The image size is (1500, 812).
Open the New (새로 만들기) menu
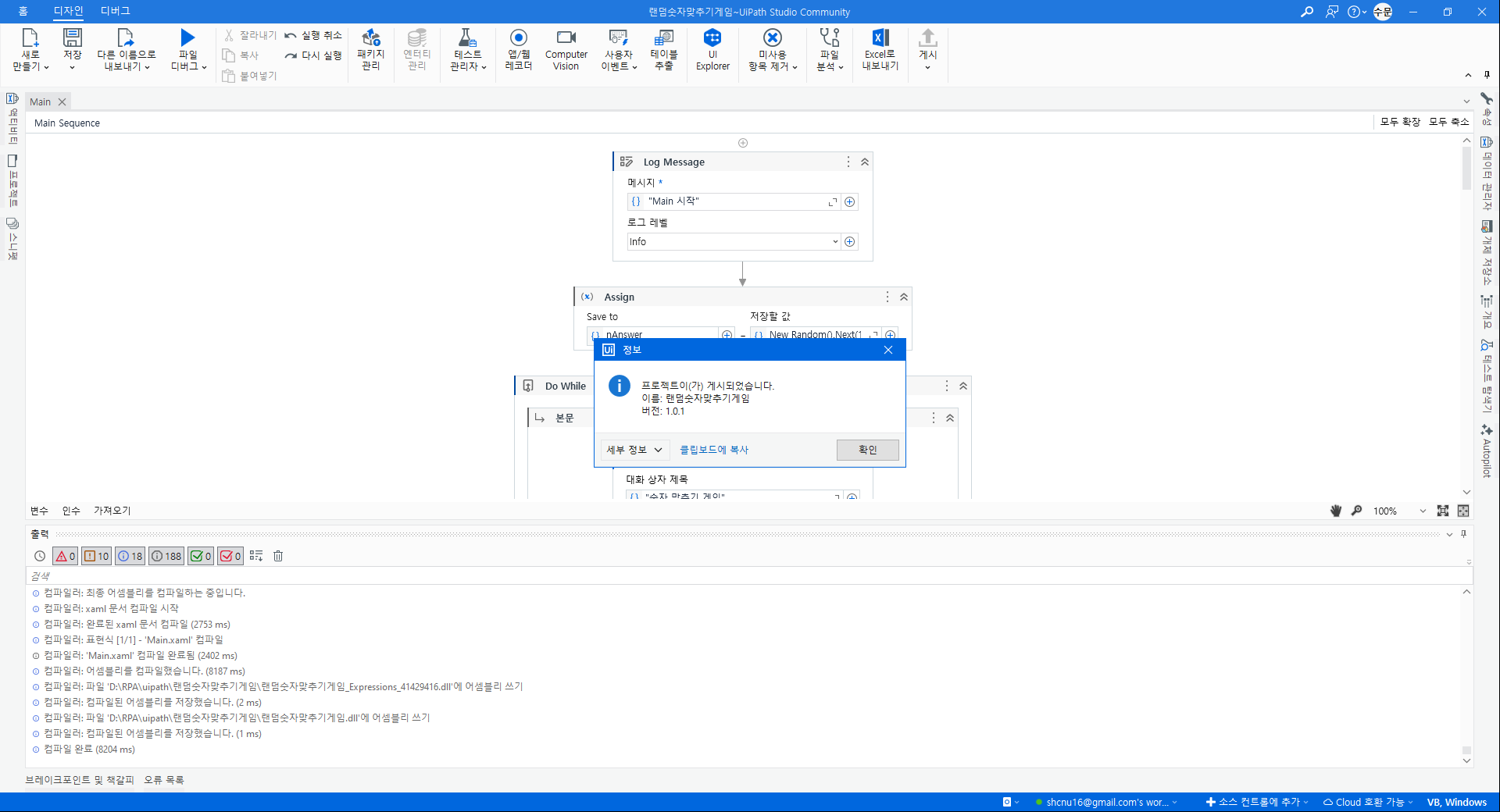pos(30,50)
